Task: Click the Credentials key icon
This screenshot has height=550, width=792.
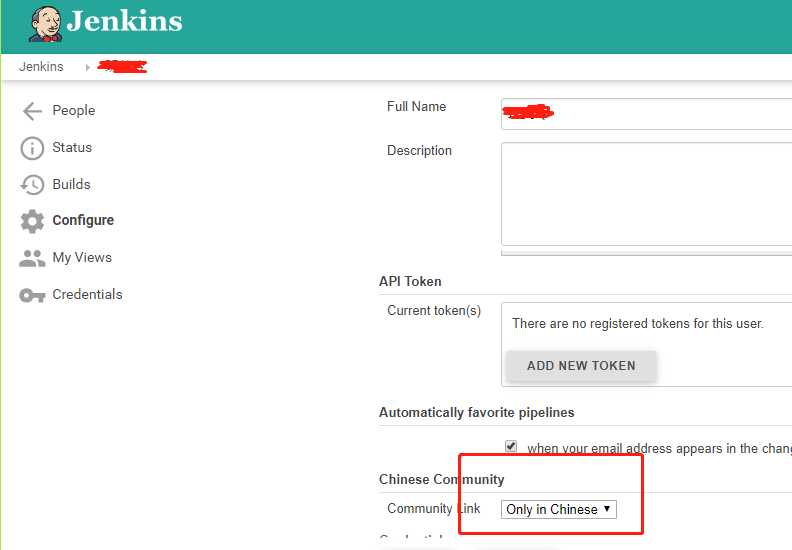Action: click(32, 295)
